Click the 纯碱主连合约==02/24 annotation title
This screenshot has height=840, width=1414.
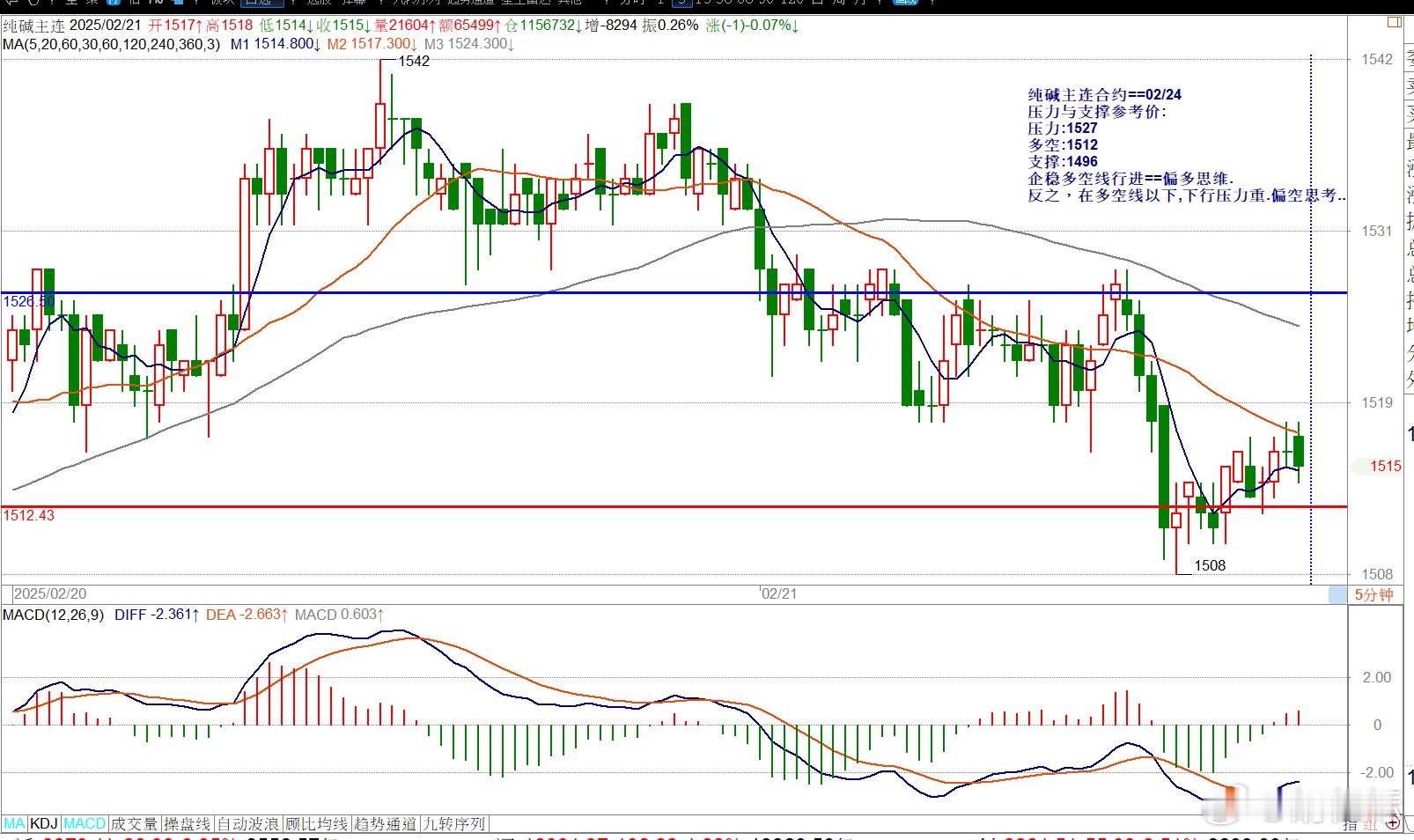point(1105,95)
